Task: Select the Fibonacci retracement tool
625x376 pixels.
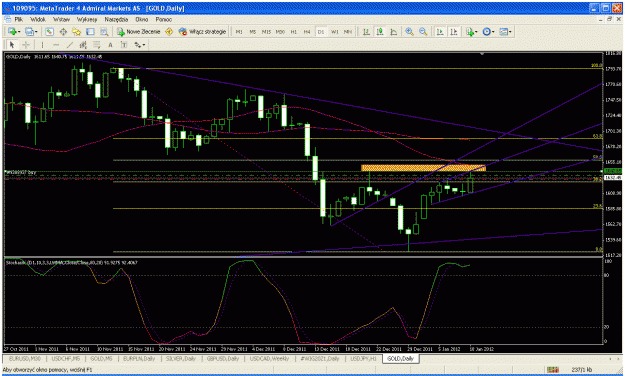Action: (x=96, y=45)
